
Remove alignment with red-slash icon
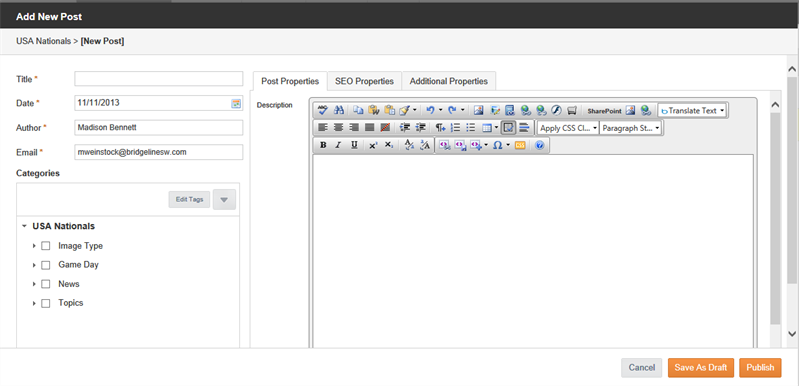(x=385, y=127)
